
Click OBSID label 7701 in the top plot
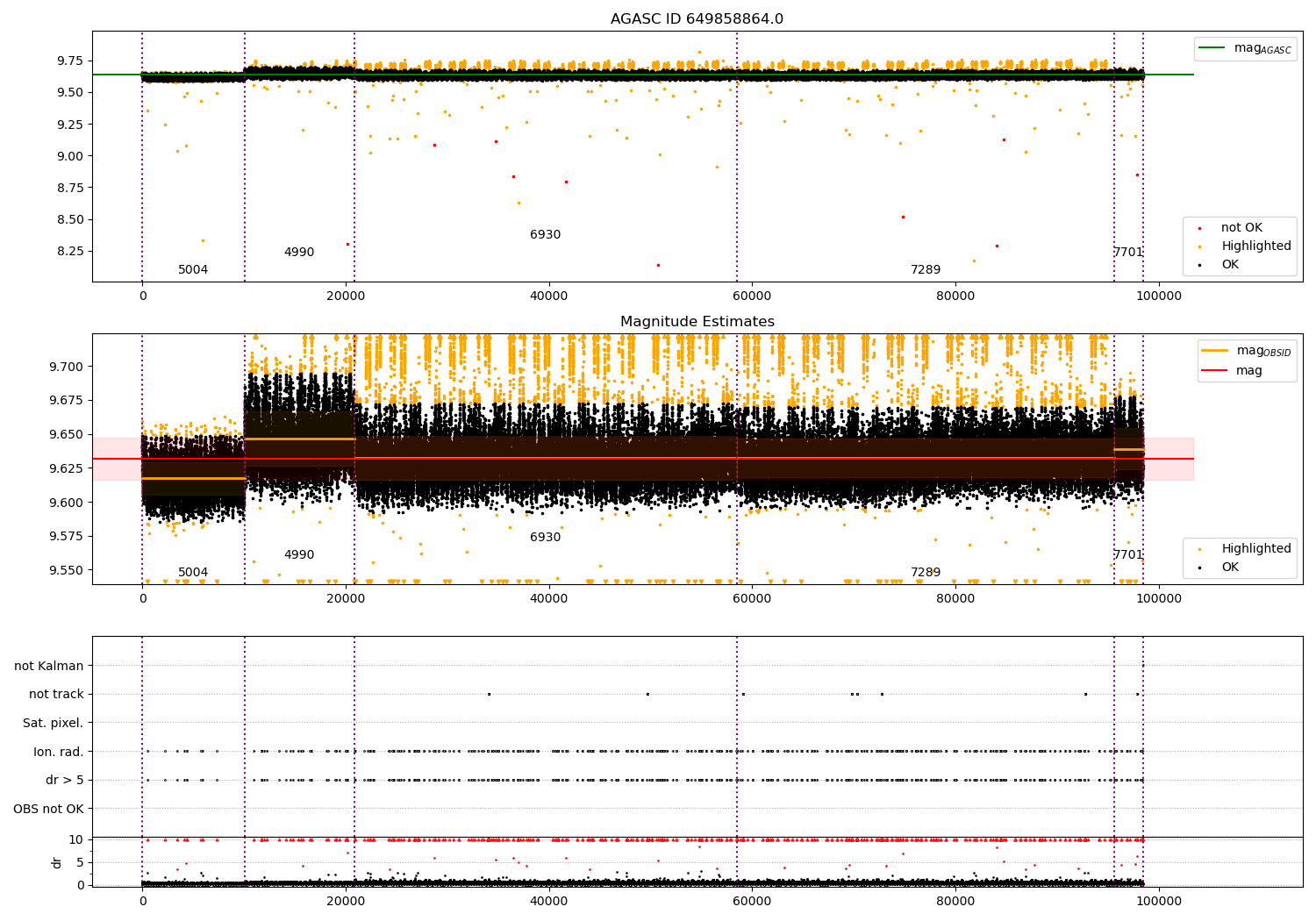coord(1128,253)
